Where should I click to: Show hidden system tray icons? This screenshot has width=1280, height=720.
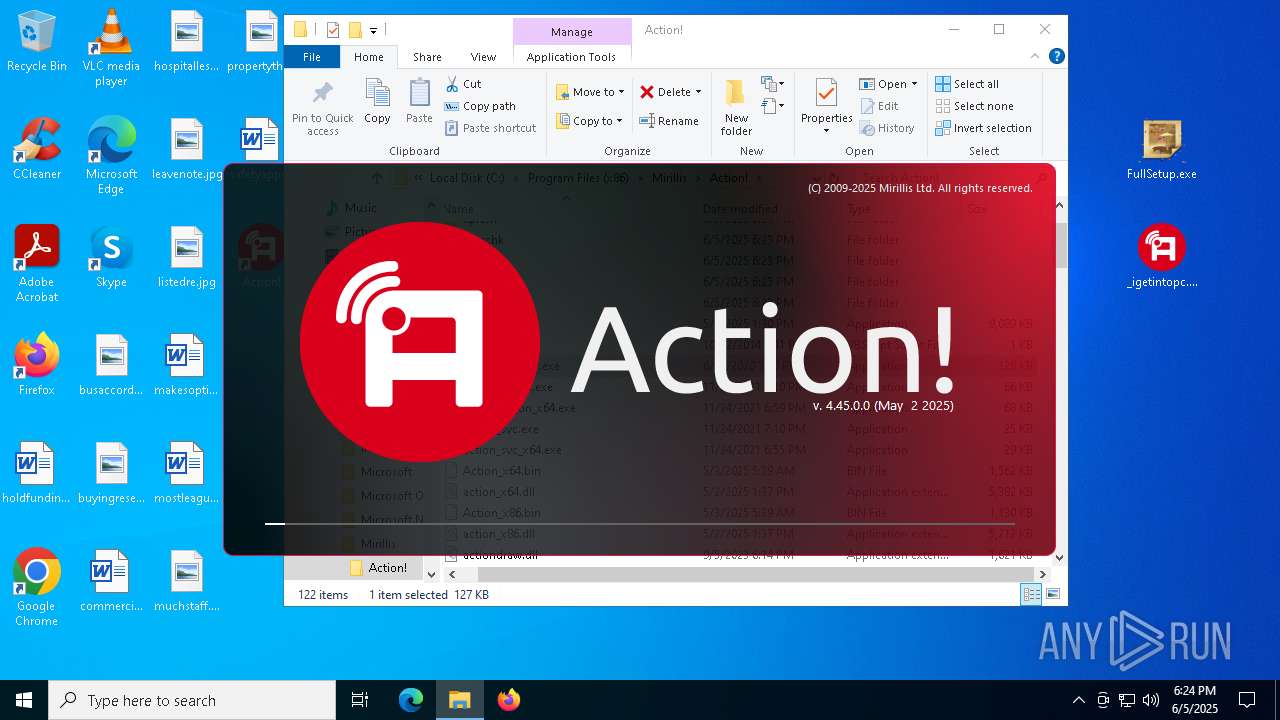1078,700
